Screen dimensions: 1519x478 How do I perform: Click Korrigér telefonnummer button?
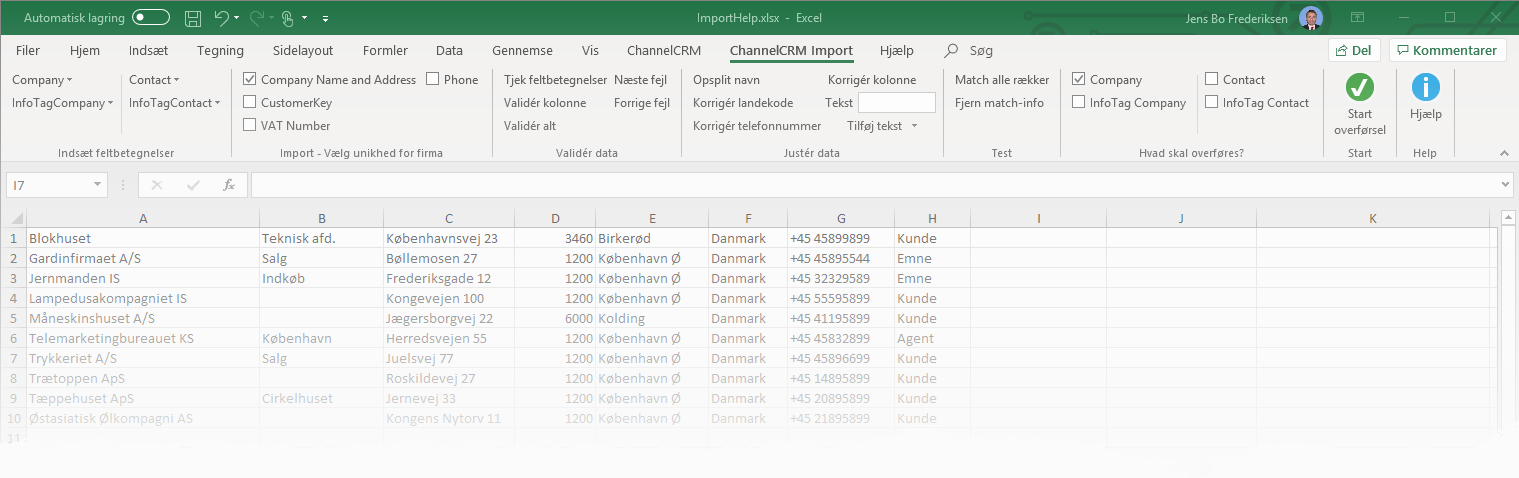pyautogui.click(x=757, y=126)
